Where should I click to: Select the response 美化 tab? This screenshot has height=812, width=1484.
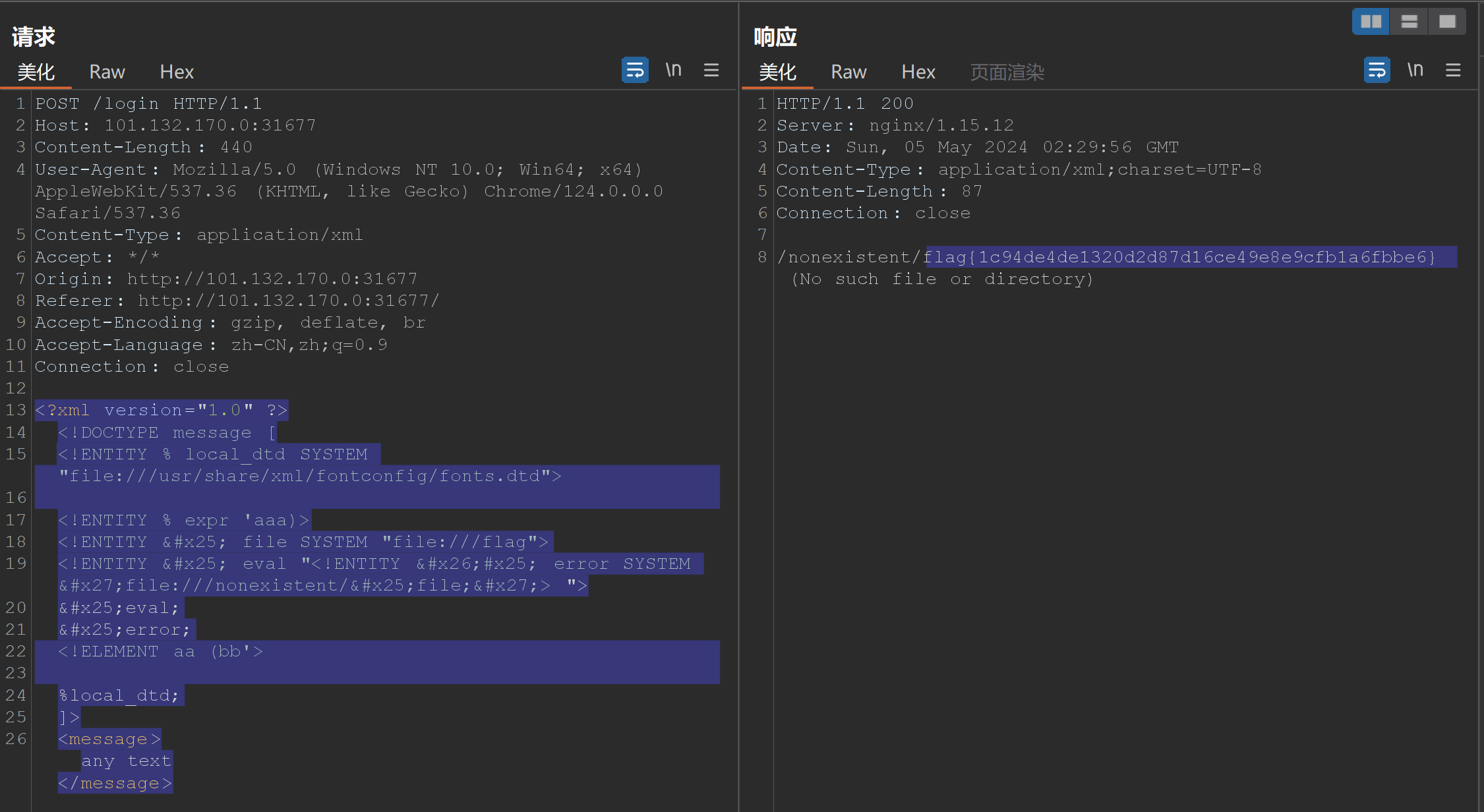(777, 72)
